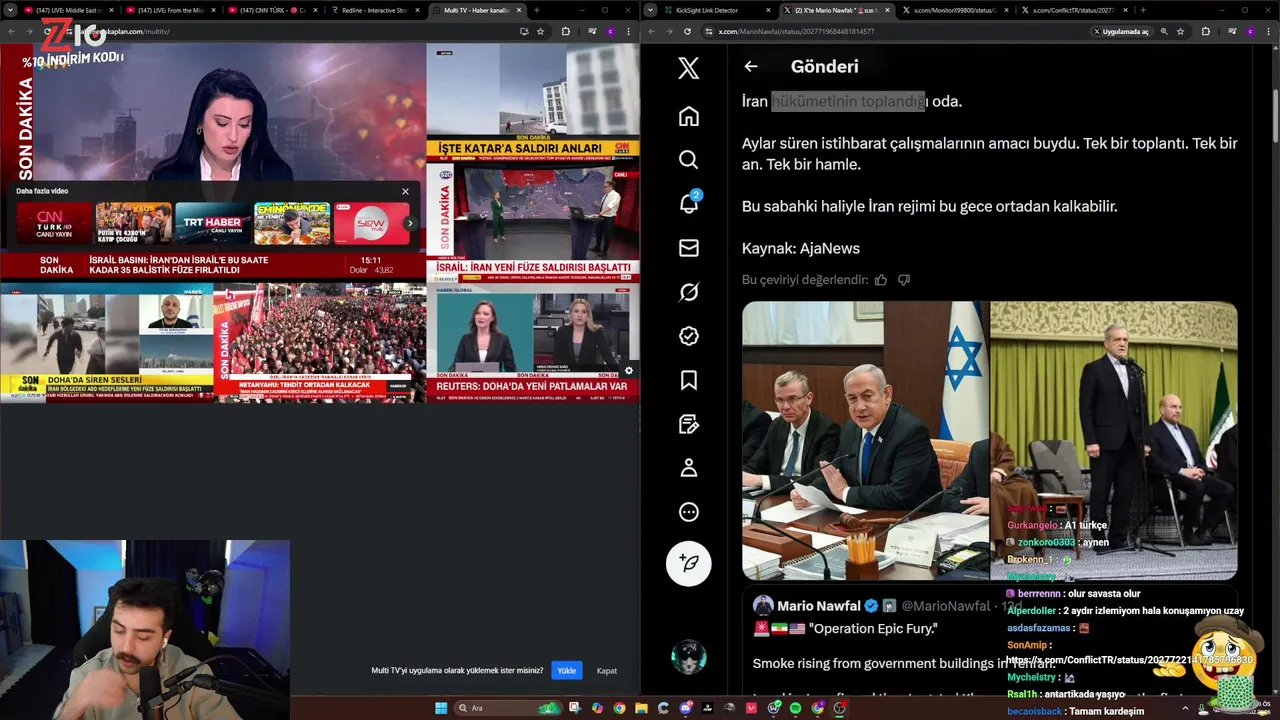
Task: Open settings gear on Multi TV grid
Action: click(x=628, y=371)
